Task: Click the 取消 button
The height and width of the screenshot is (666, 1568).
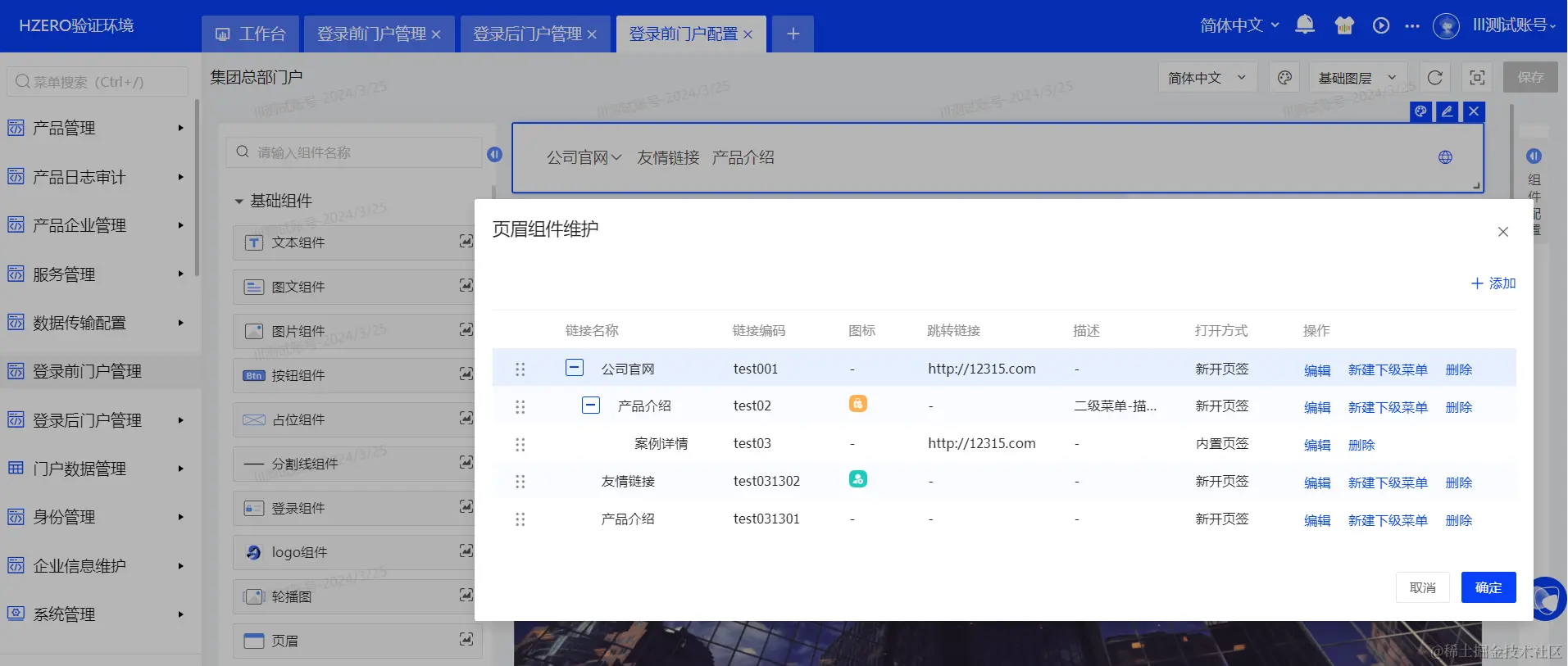Action: [1423, 587]
